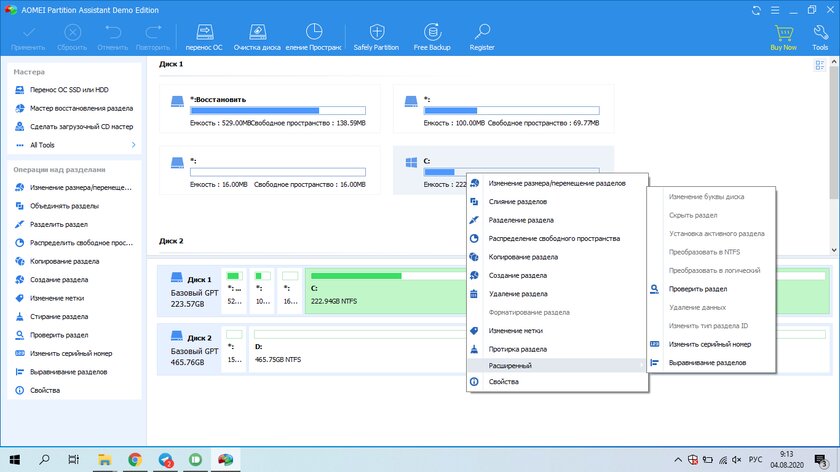Click the pie-chart allocate space toolbar icon
Image resolution: width=840 pixels, height=472 pixels.
pyautogui.click(x=313, y=37)
